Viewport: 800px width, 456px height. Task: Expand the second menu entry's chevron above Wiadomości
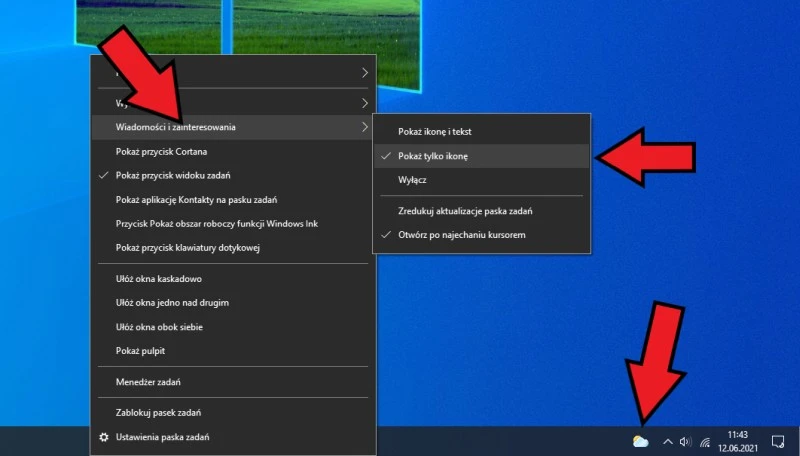(x=364, y=103)
